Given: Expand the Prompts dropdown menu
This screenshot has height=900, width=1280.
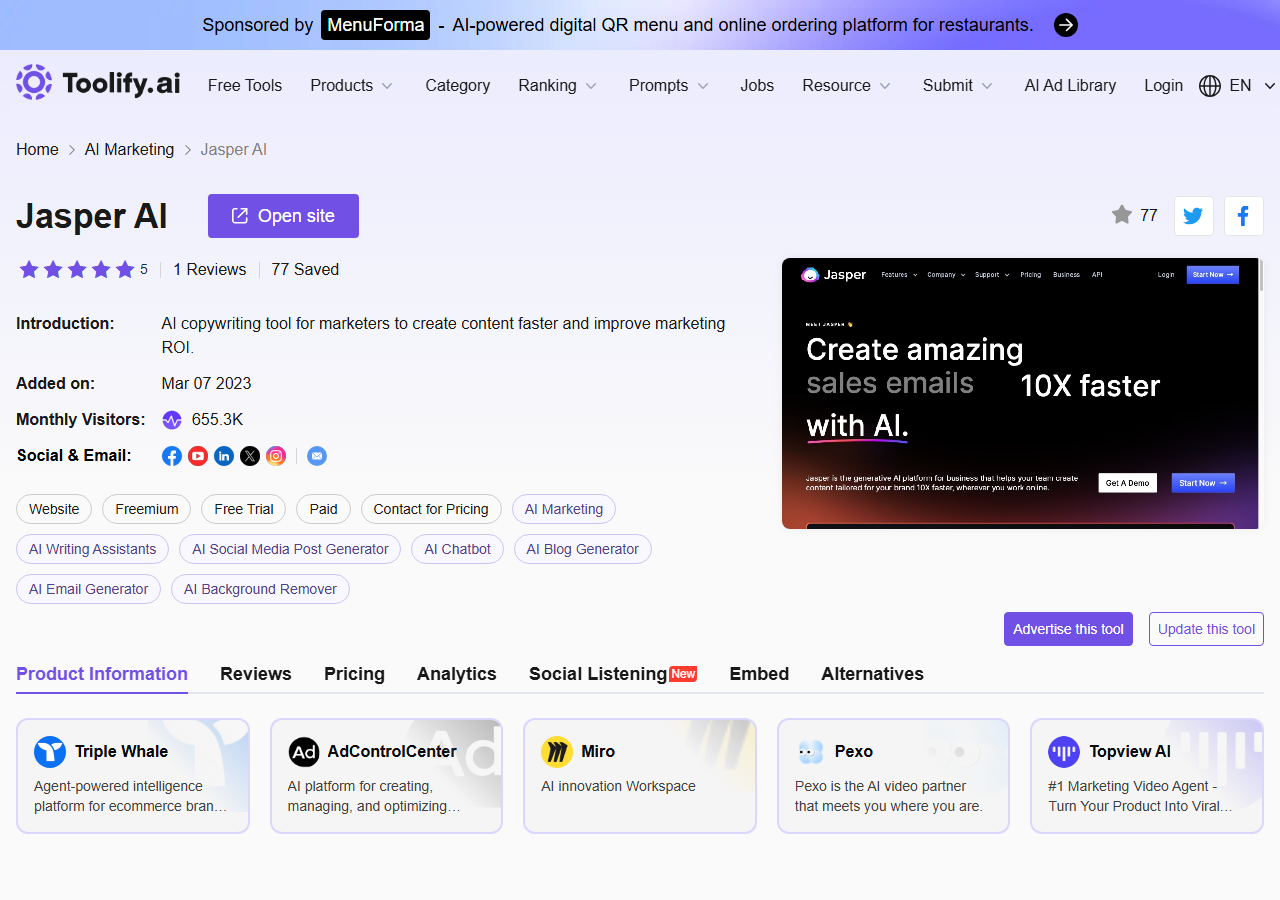Looking at the screenshot, I should coord(669,86).
